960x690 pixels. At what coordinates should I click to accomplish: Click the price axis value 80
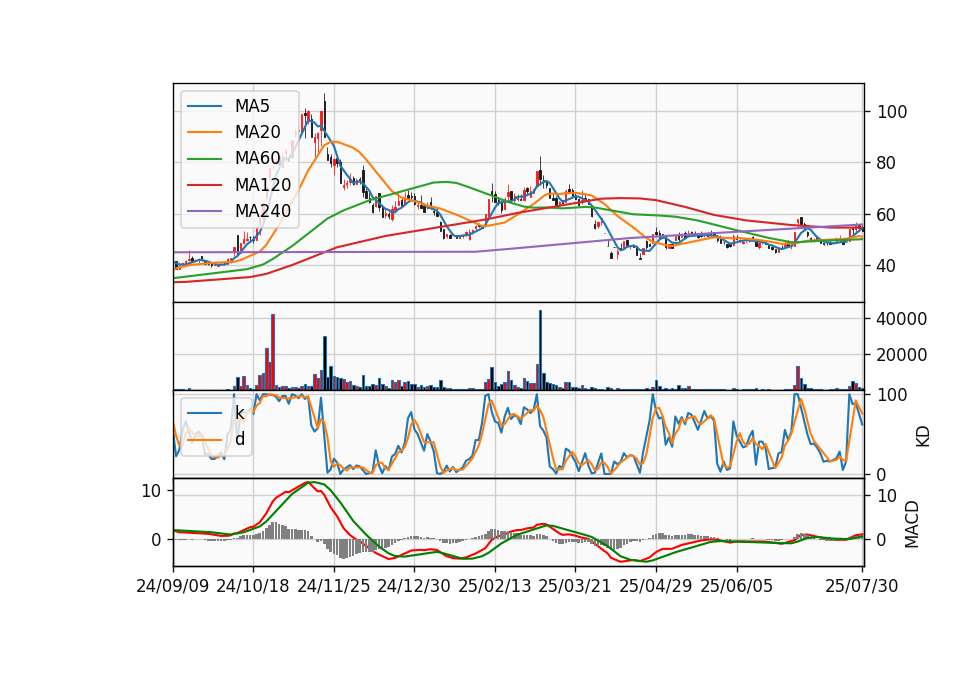coord(887,163)
